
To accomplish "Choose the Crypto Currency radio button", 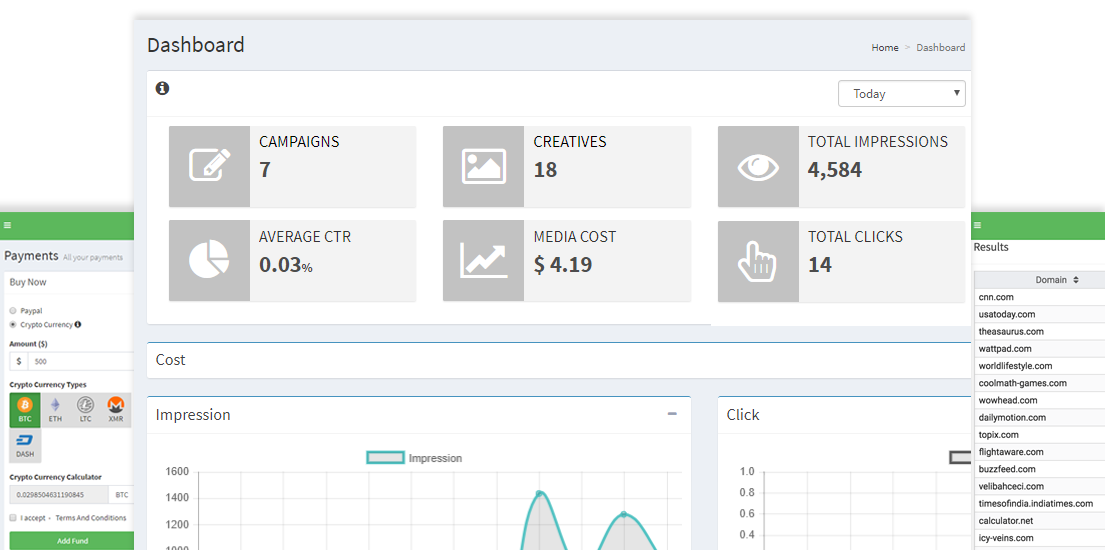I will (13, 324).
